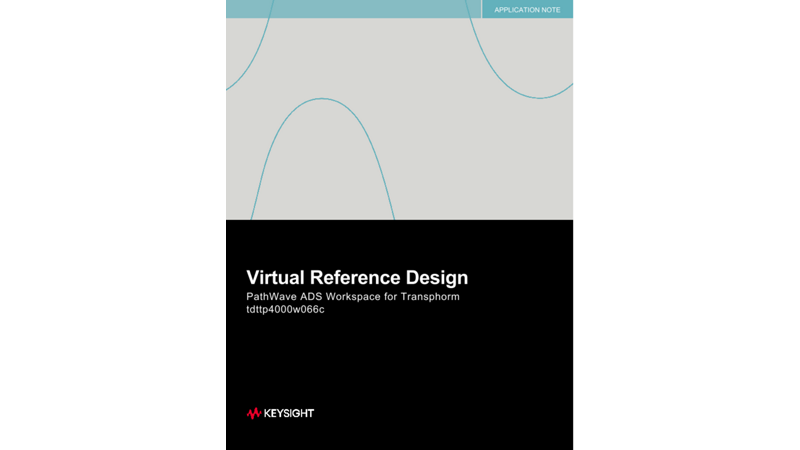Click the KEYSIGHT wordmark
This screenshot has width=800, height=450.
(289, 413)
